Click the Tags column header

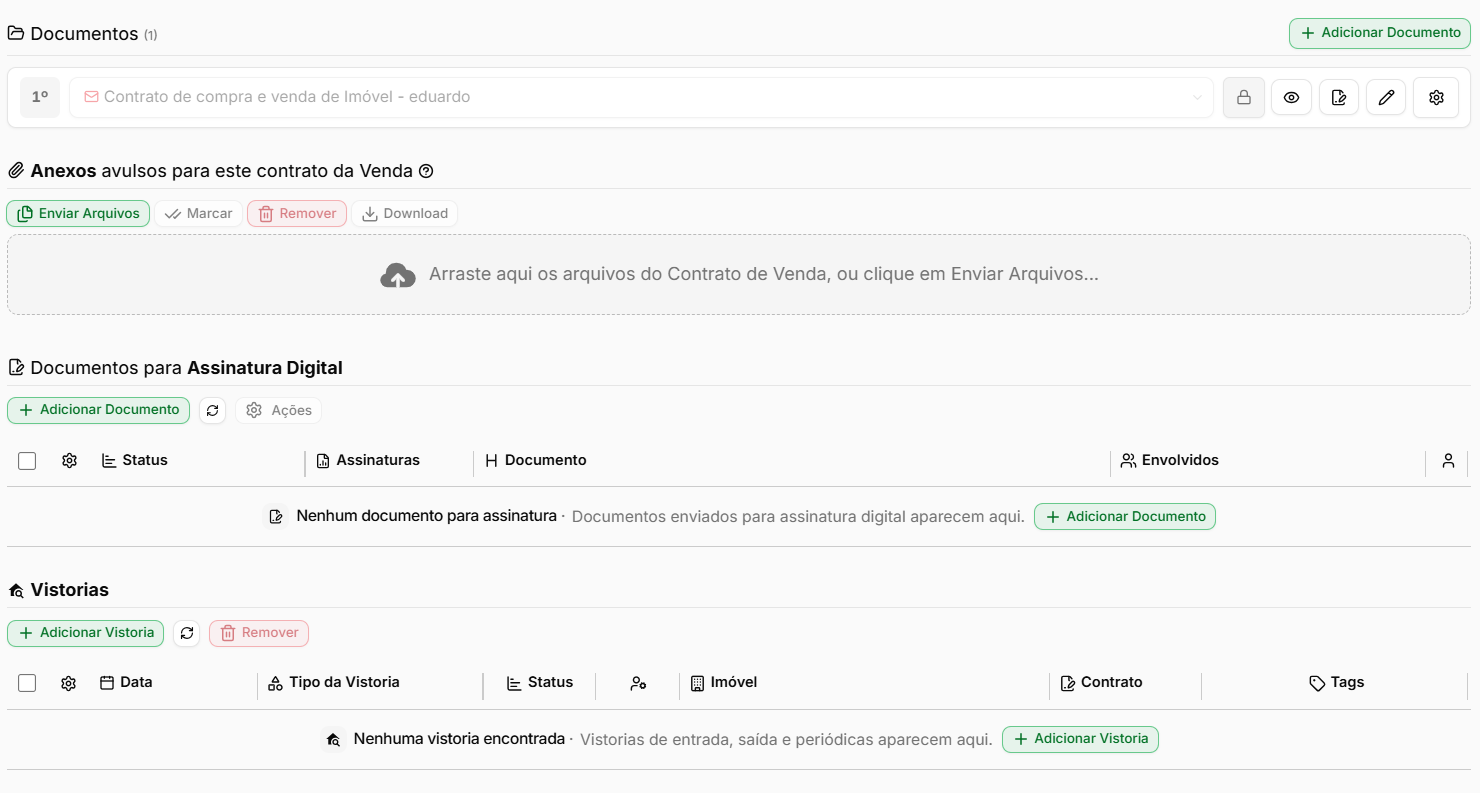pos(1337,683)
